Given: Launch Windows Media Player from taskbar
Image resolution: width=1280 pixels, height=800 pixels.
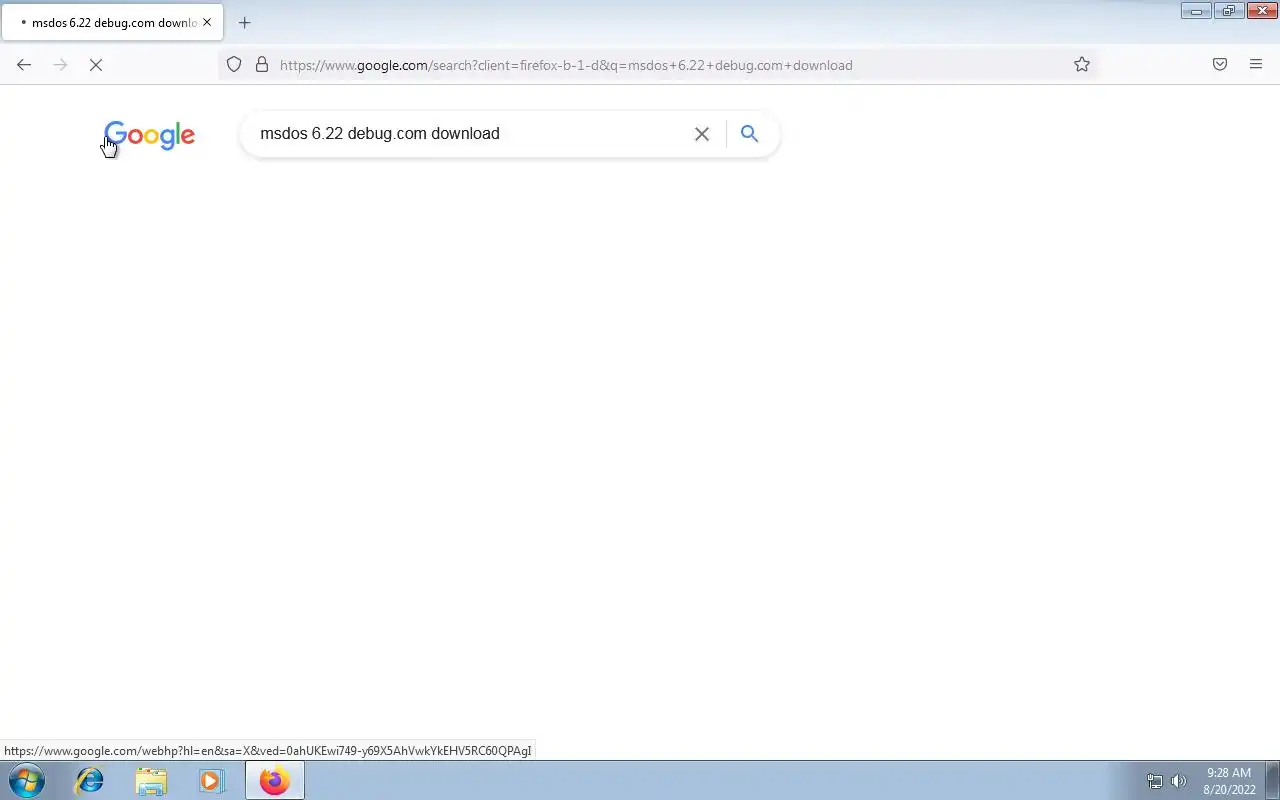Looking at the screenshot, I should click(211, 781).
